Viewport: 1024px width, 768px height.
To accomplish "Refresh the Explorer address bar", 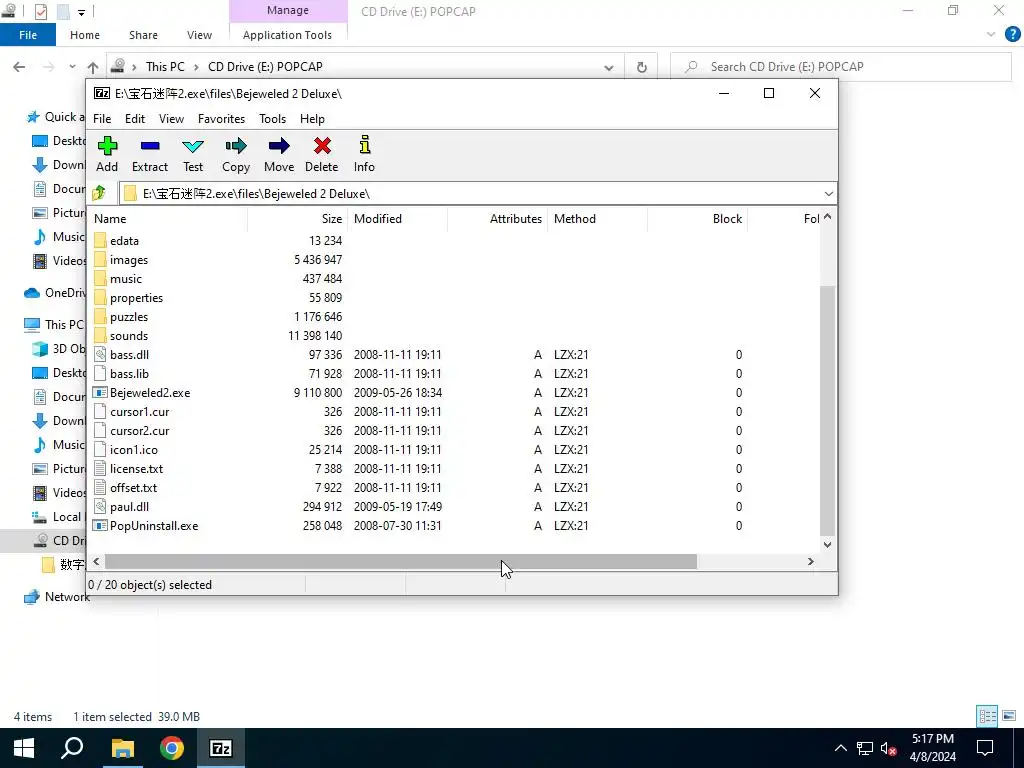I will pos(641,67).
